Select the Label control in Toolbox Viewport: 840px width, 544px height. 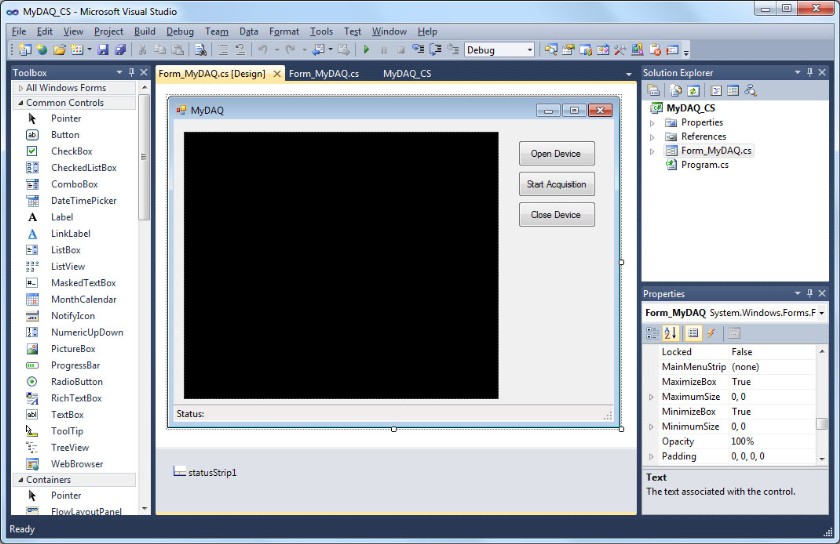coord(62,218)
